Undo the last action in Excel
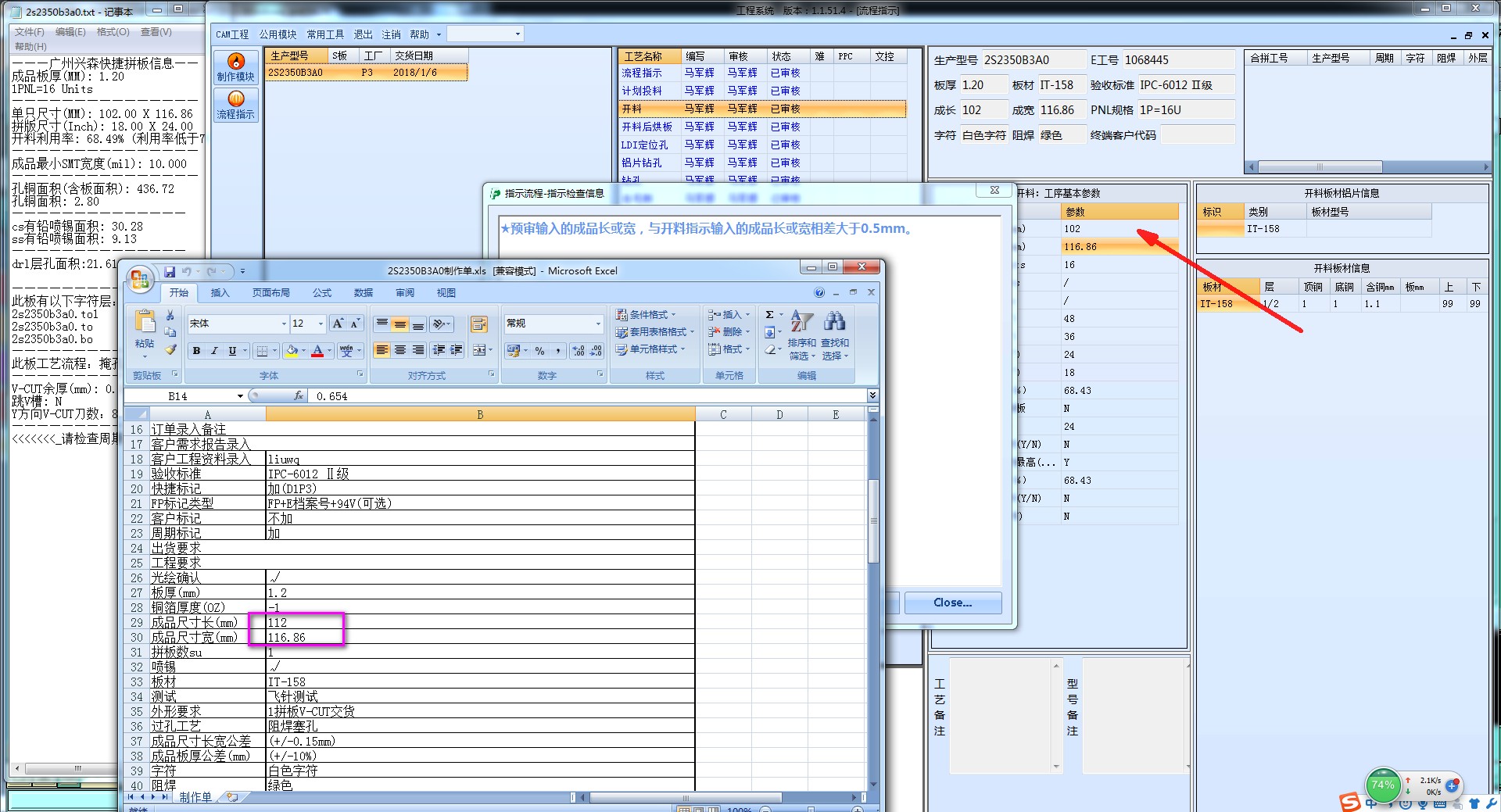 click(186, 271)
